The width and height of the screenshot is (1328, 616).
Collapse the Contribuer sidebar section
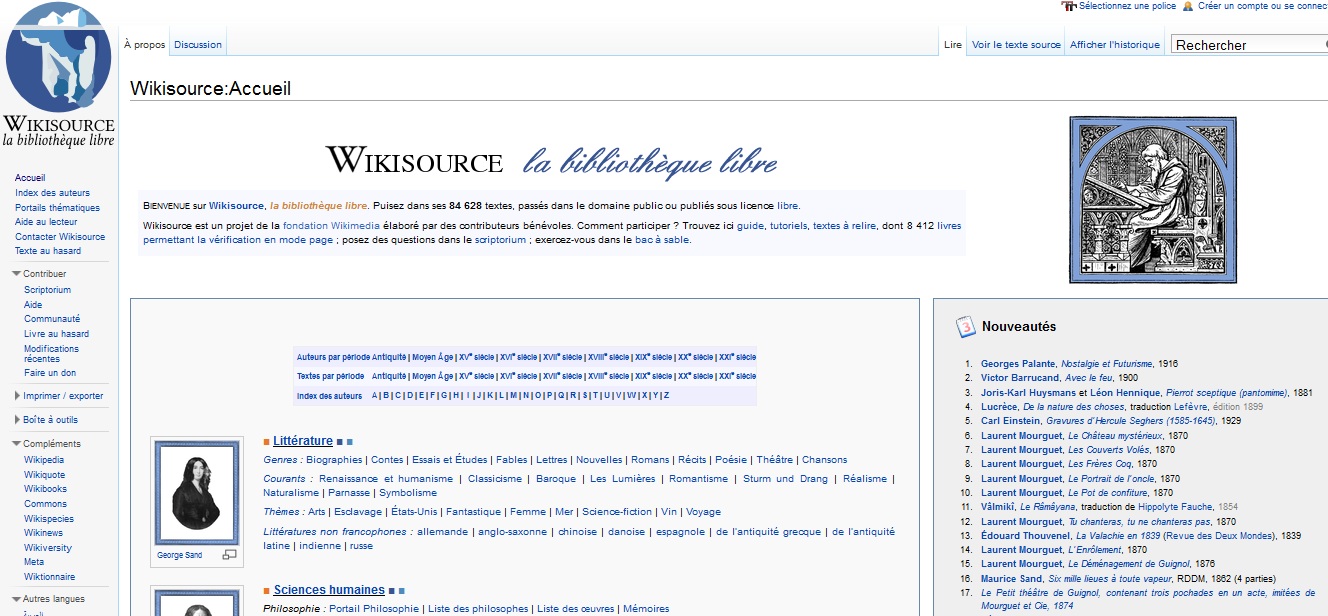coord(17,274)
